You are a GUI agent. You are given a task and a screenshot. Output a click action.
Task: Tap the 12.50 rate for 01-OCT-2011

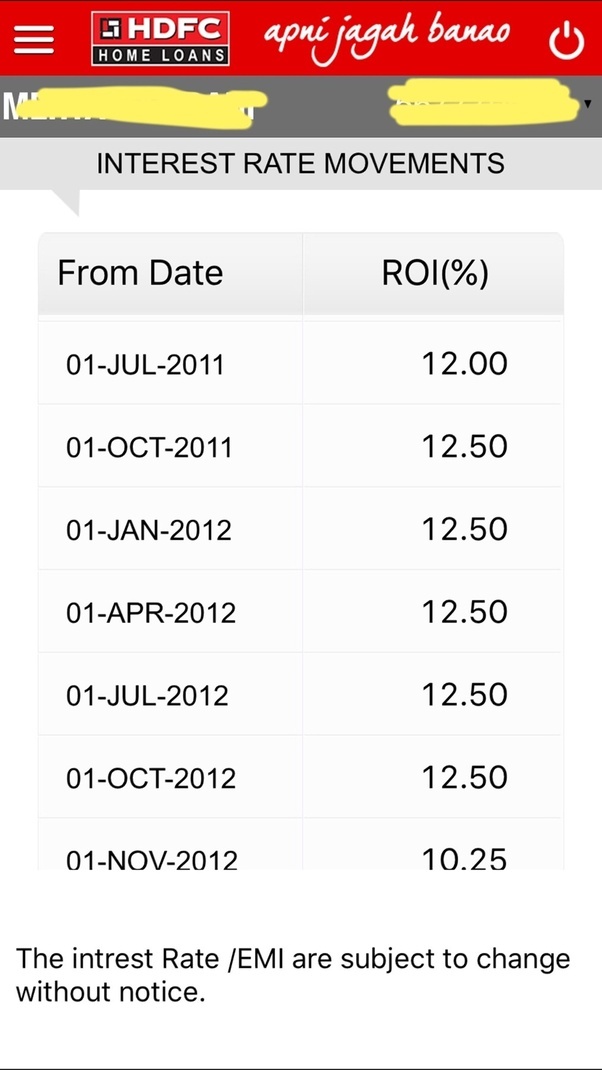pyautogui.click(x=465, y=446)
